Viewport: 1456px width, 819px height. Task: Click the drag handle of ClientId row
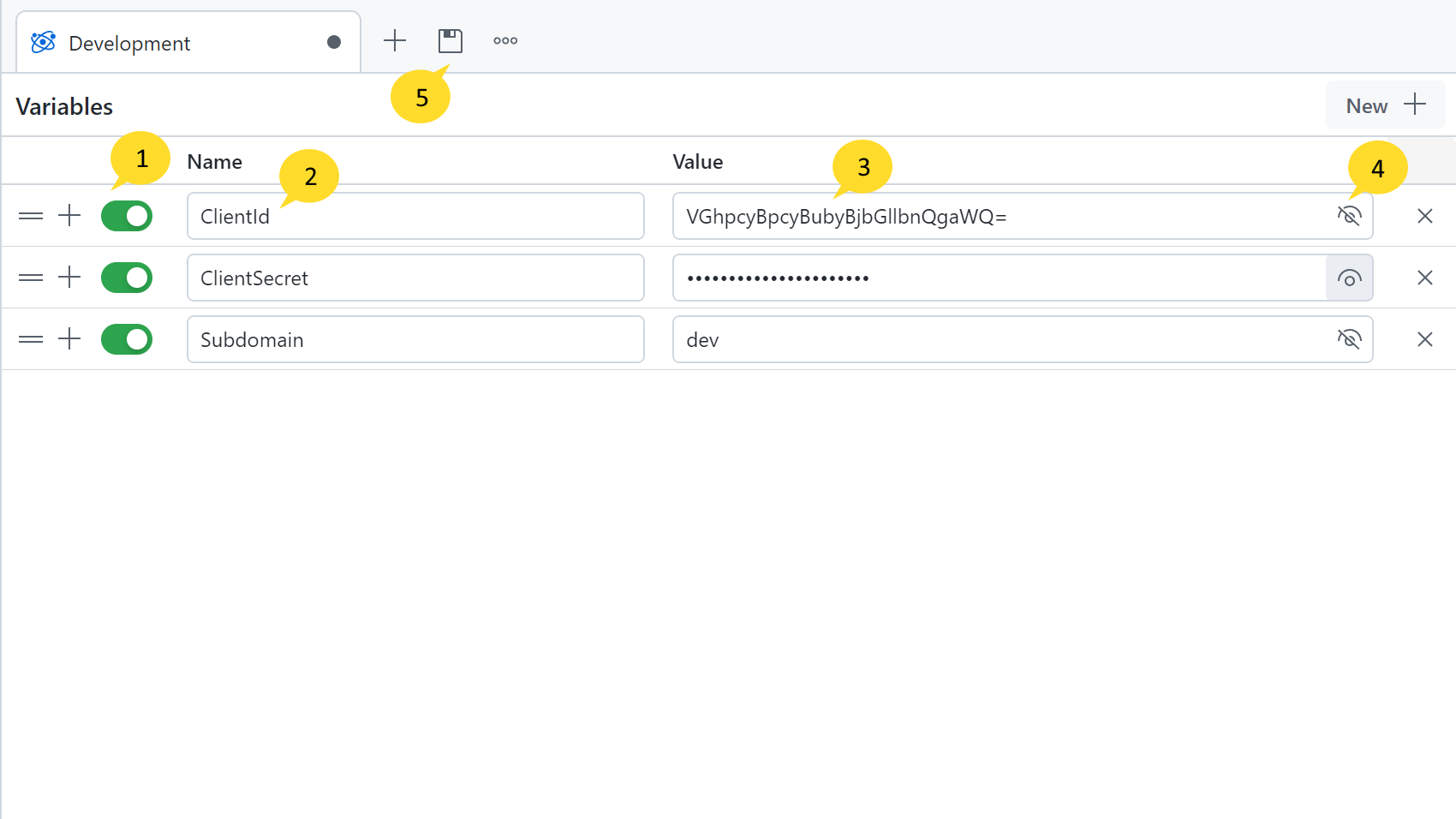tap(31, 216)
